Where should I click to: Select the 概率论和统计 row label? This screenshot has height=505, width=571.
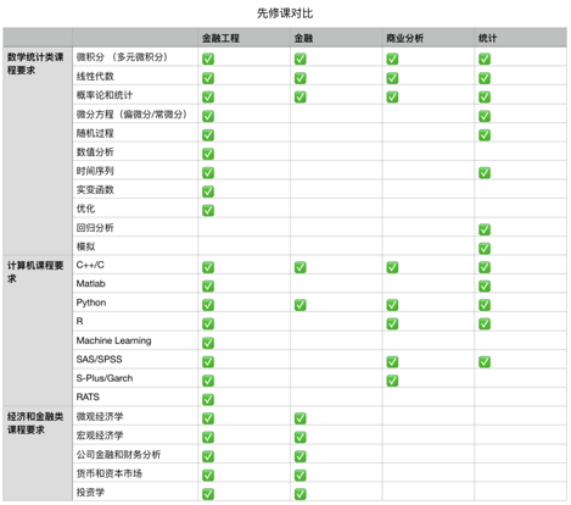(104, 95)
